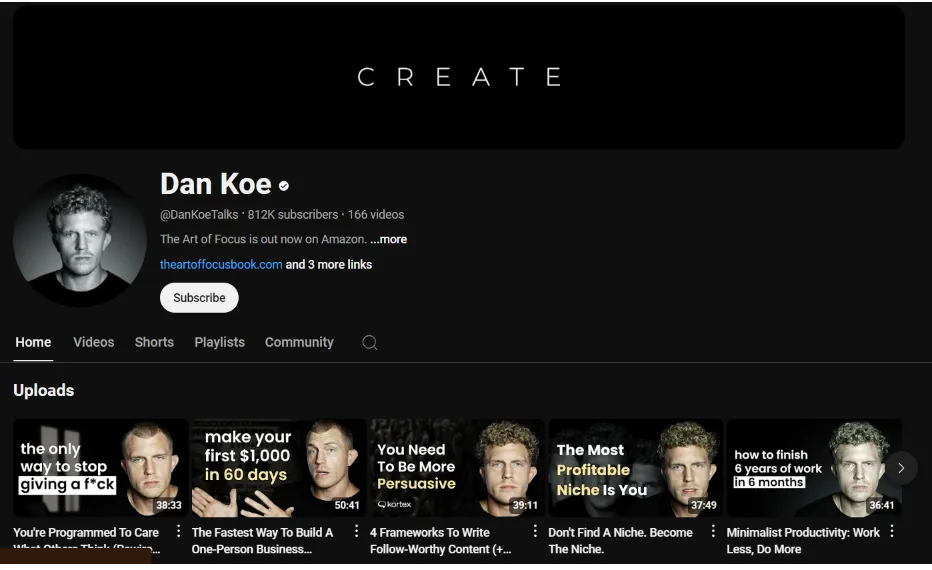This screenshot has width=932, height=570.
Task: Click the 50:41 duration badge
Action: point(347,505)
